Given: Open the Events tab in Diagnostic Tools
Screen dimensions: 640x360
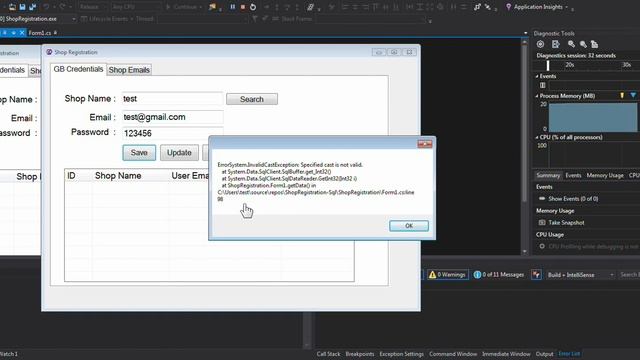Looking at the screenshot, I should pos(573,175).
